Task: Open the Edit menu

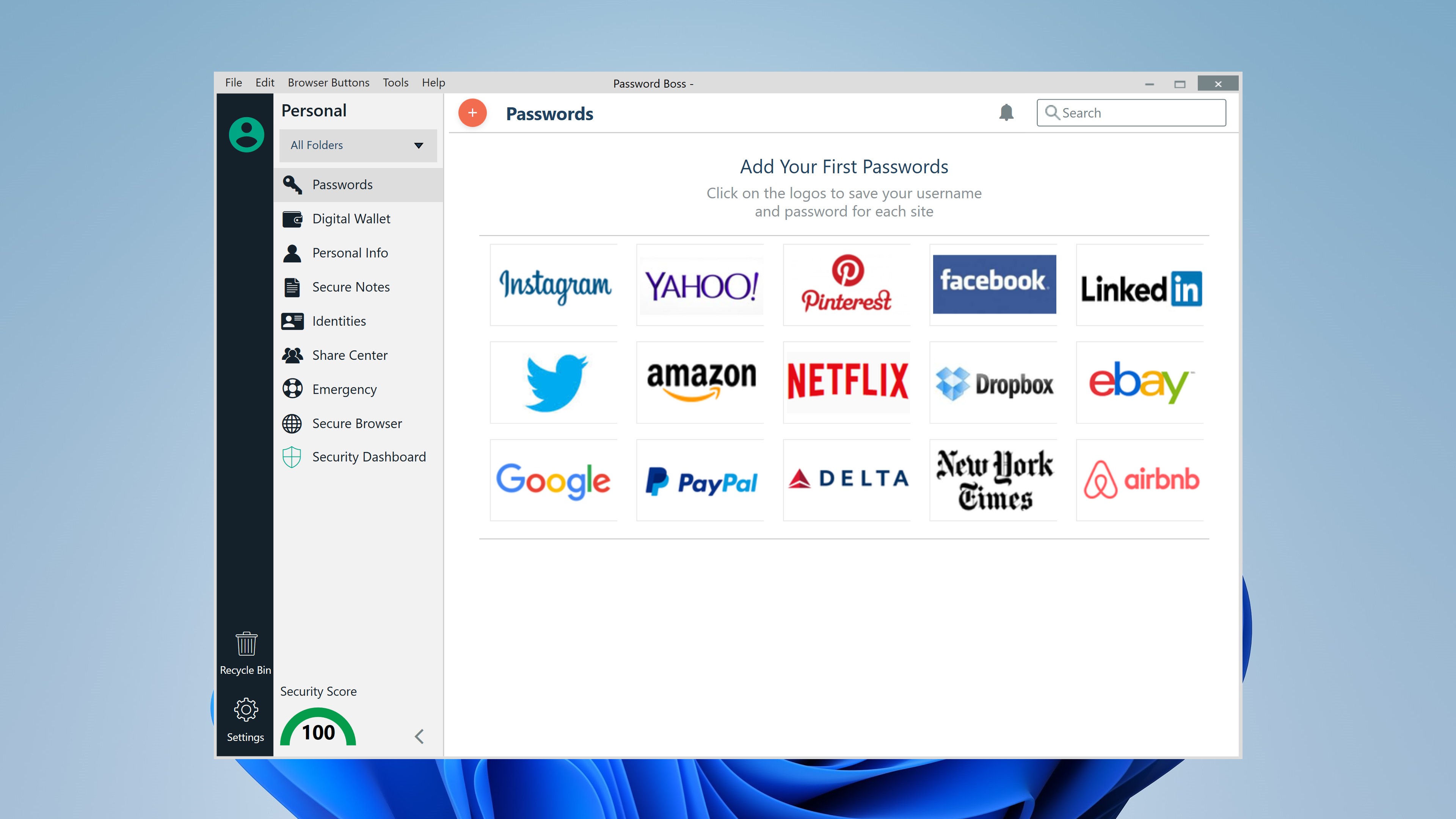Action: (x=265, y=83)
